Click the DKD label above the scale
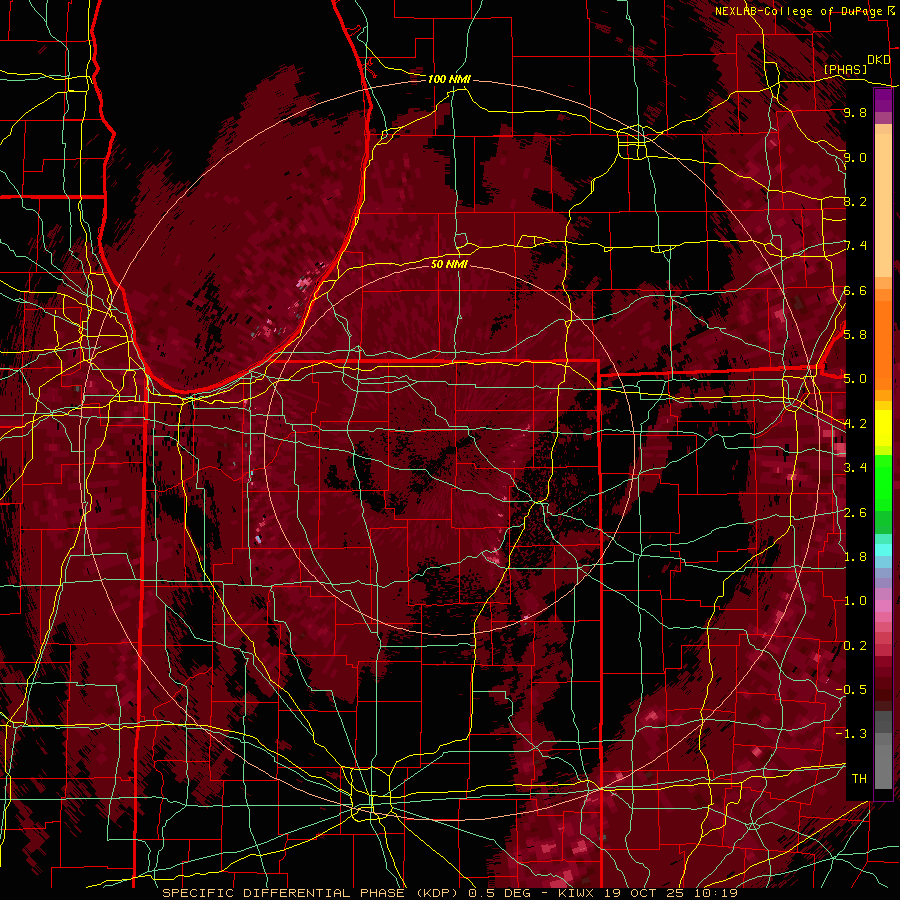 point(879,60)
